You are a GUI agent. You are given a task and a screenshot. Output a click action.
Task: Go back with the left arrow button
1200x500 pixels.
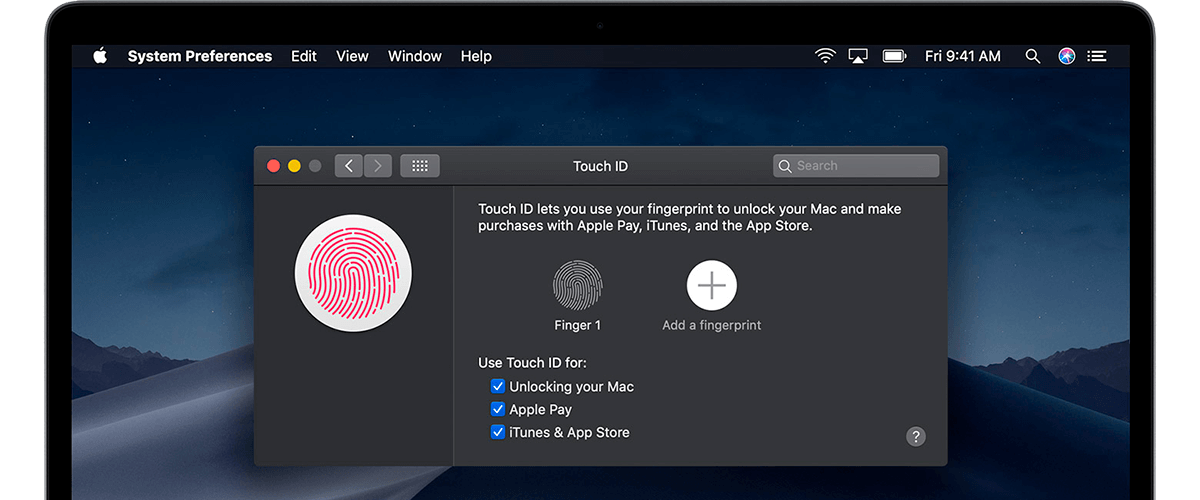[348, 166]
